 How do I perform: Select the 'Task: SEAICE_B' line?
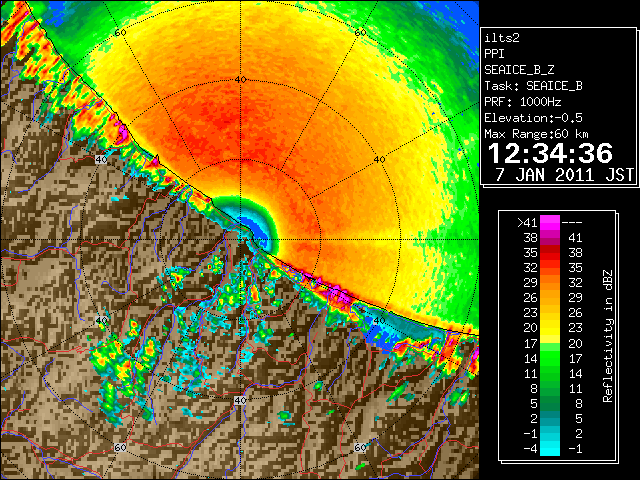tap(533, 86)
